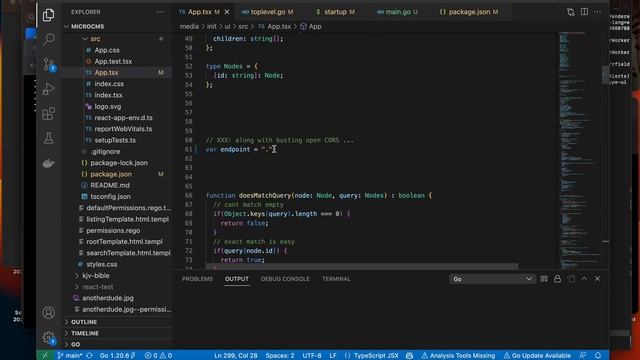
Task: Open notifications bell in status bar
Action: click(598, 356)
